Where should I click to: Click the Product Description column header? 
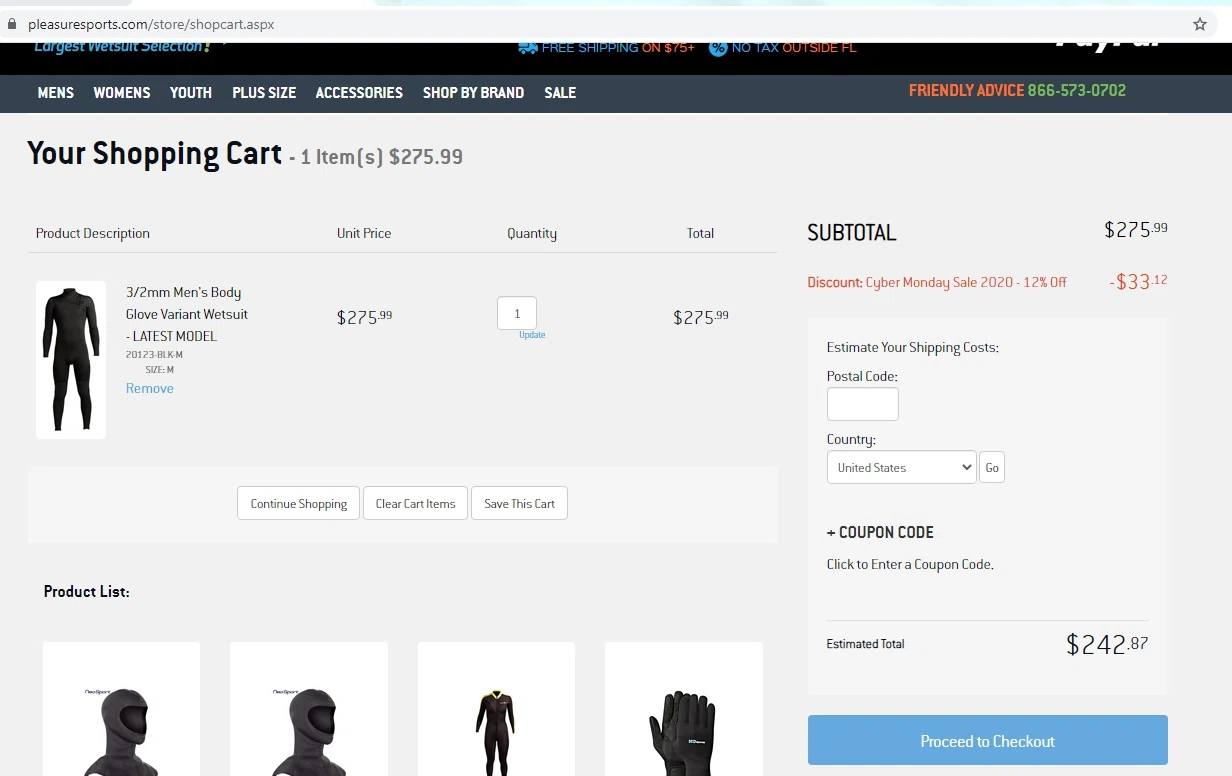pos(93,233)
